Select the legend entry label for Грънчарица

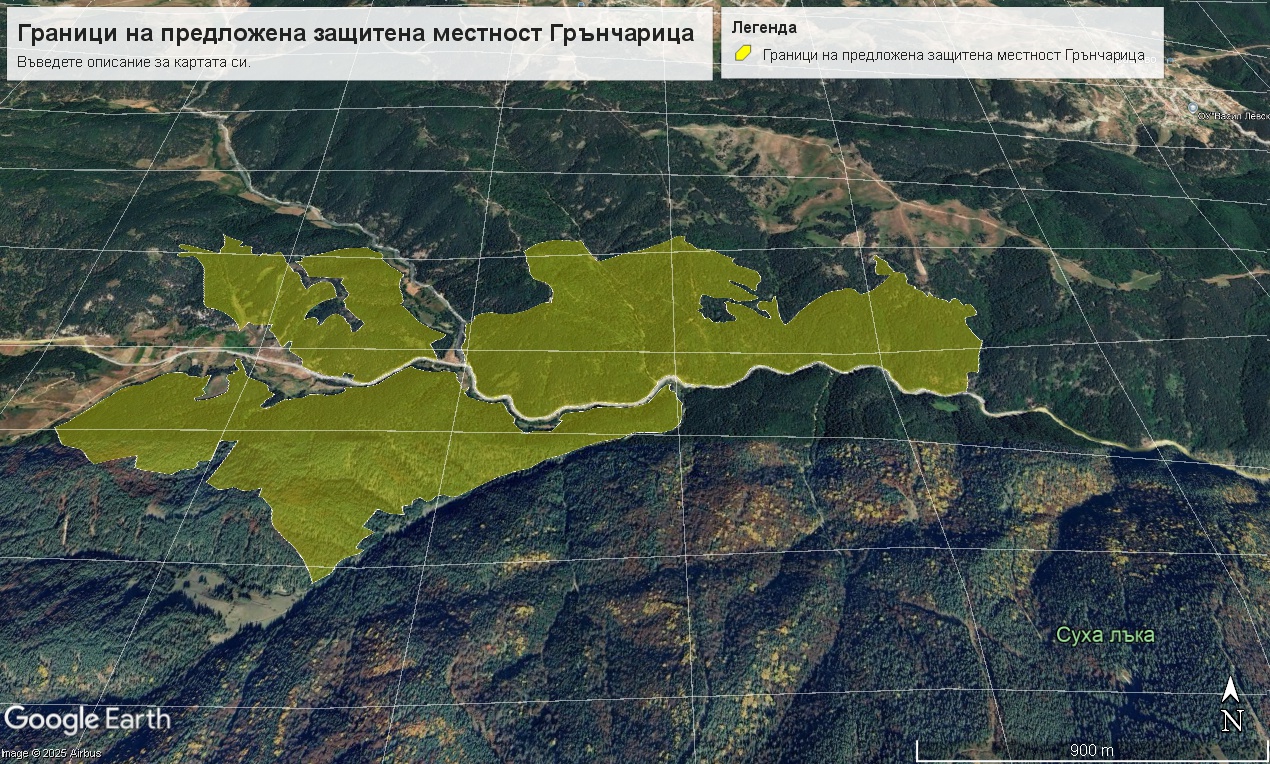tap(953, 55)
